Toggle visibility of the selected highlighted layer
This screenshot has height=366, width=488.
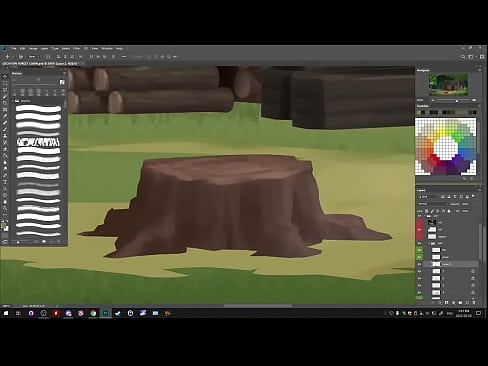[419, 264]
